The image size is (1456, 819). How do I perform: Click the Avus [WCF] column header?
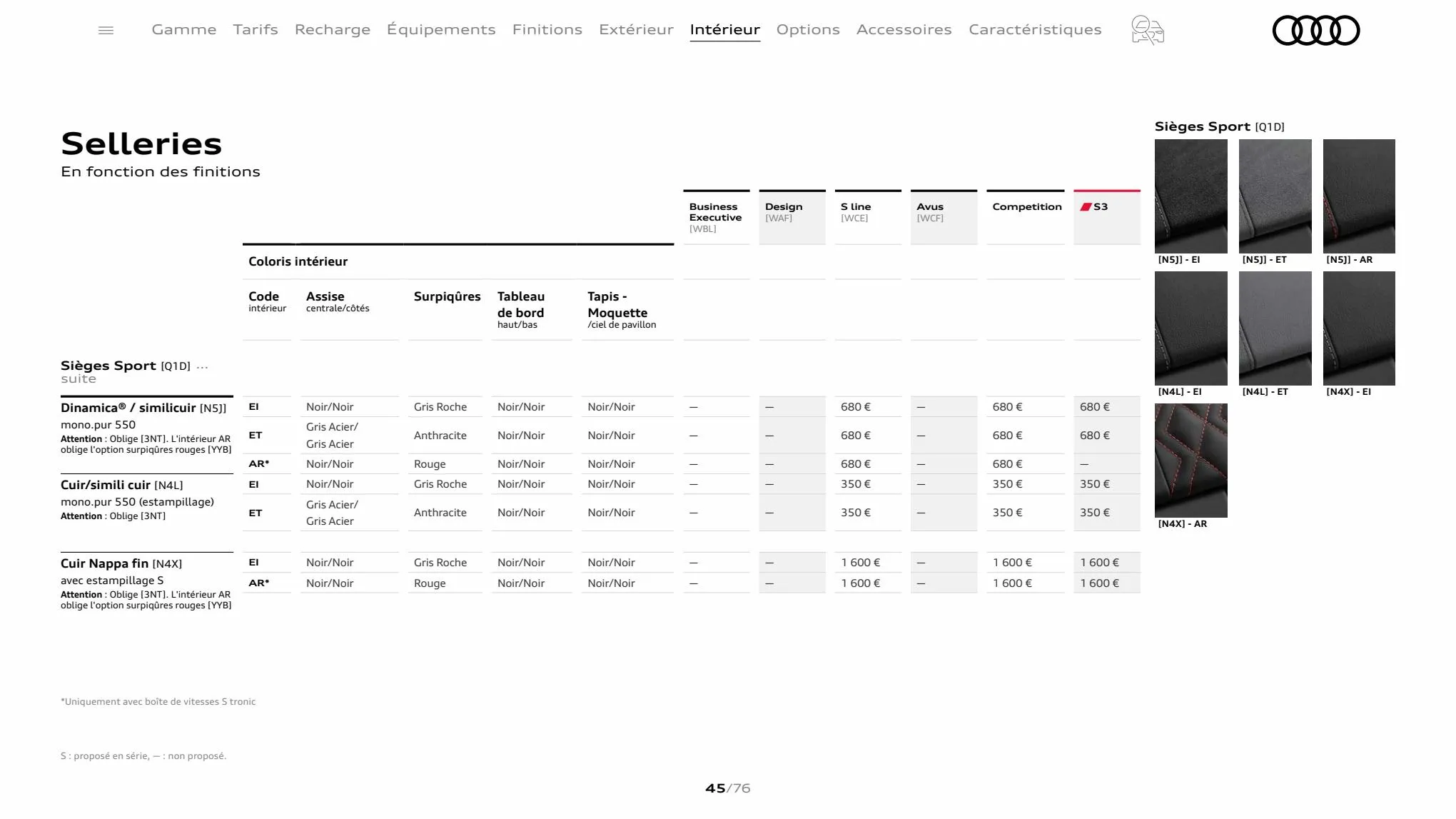pyautogui.click(x=944, y=217)
